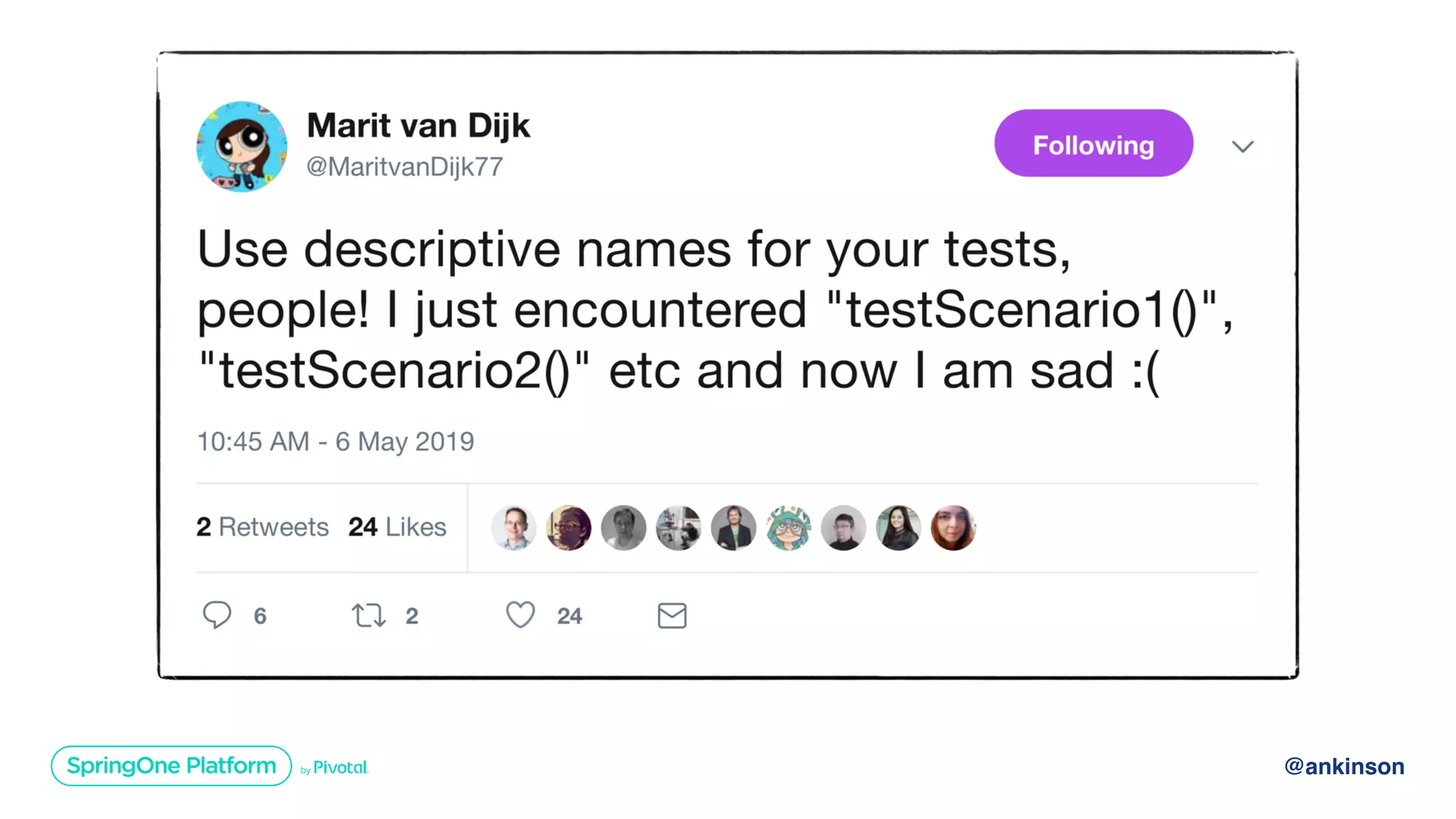Click the envelope direct message icon
1456x819 pixels.
point(672,616)
